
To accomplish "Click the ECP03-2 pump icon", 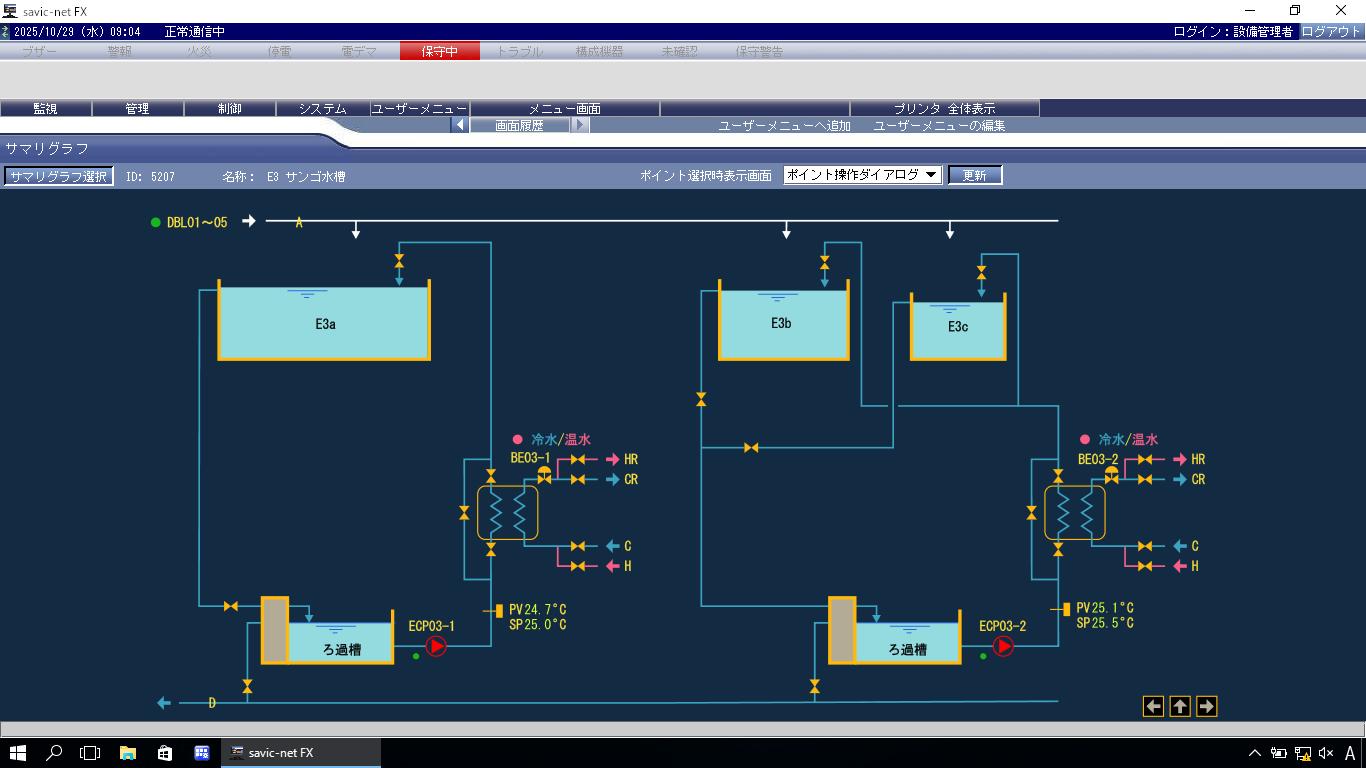I will pos(1003,647).
